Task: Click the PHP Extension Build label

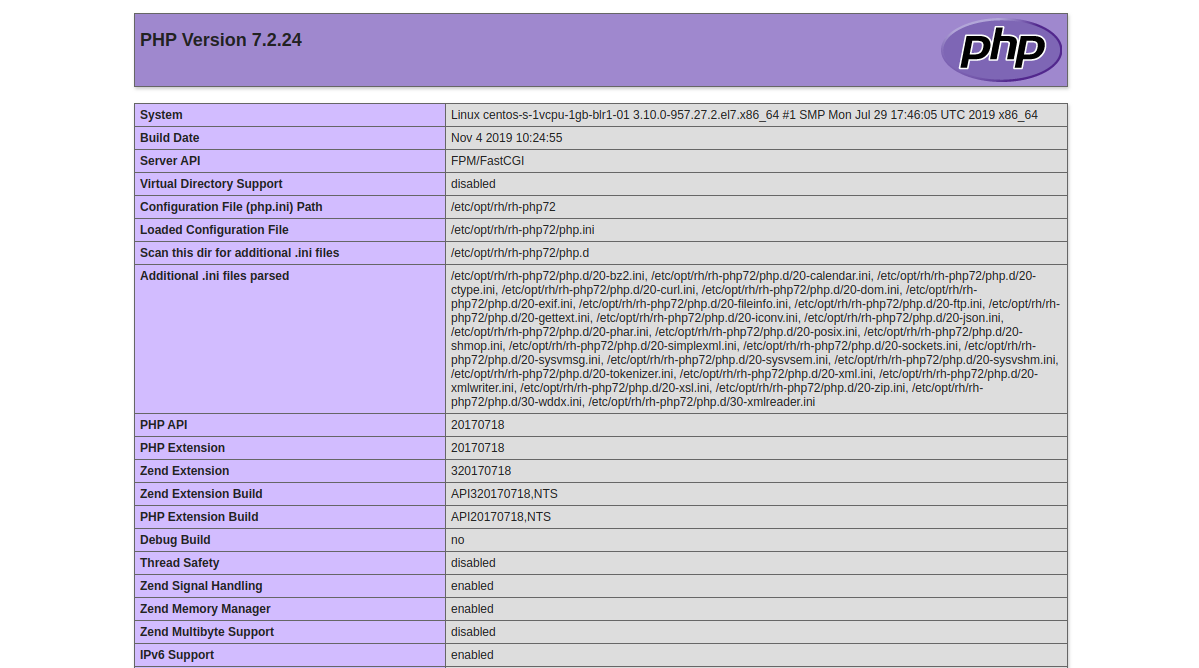Action: click(x=199, y=517)
